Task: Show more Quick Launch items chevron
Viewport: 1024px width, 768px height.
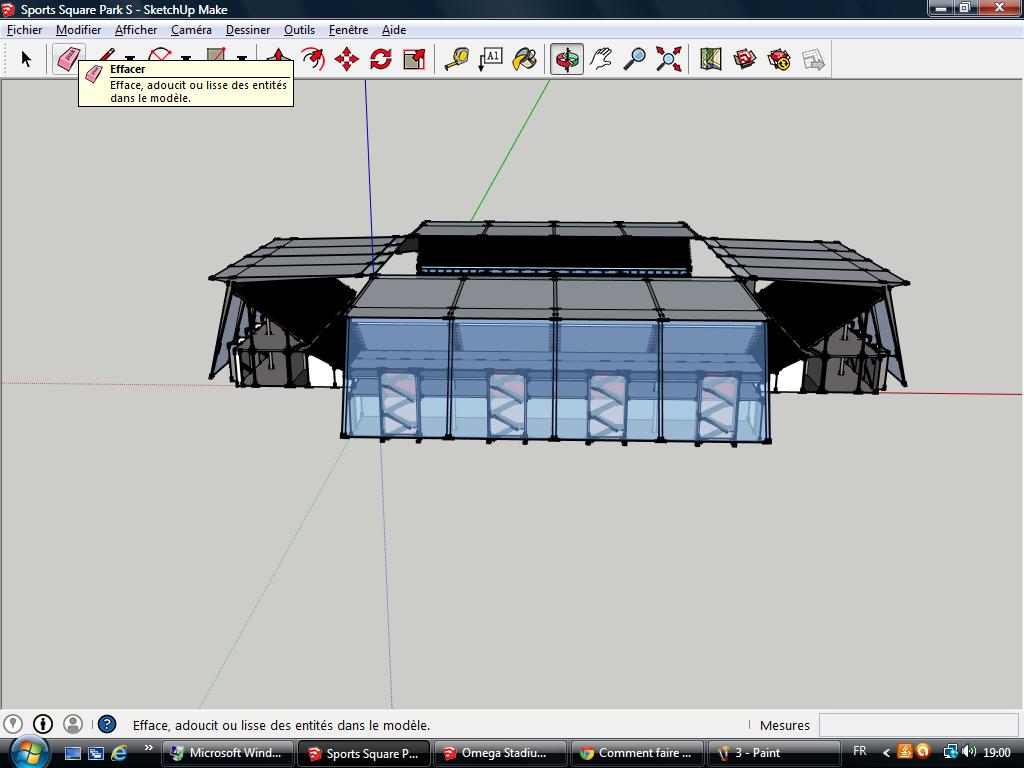Action: pos(149,748)
